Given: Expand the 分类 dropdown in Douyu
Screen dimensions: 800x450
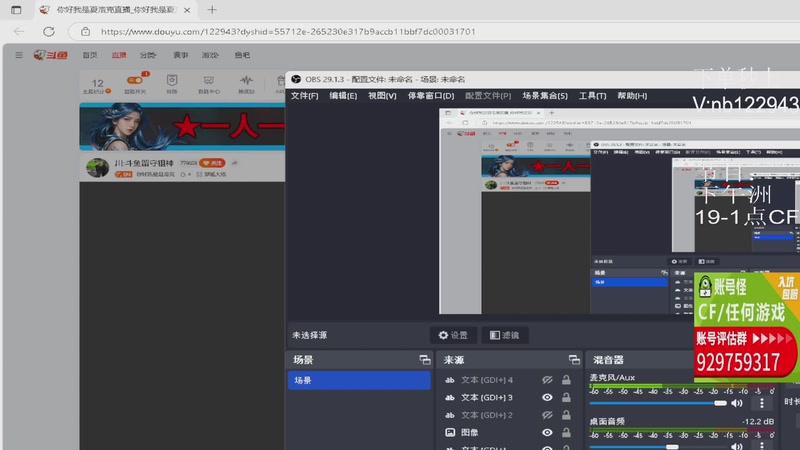Looking at the screenshot, I should pyautogui.click(x=148, y=55).
